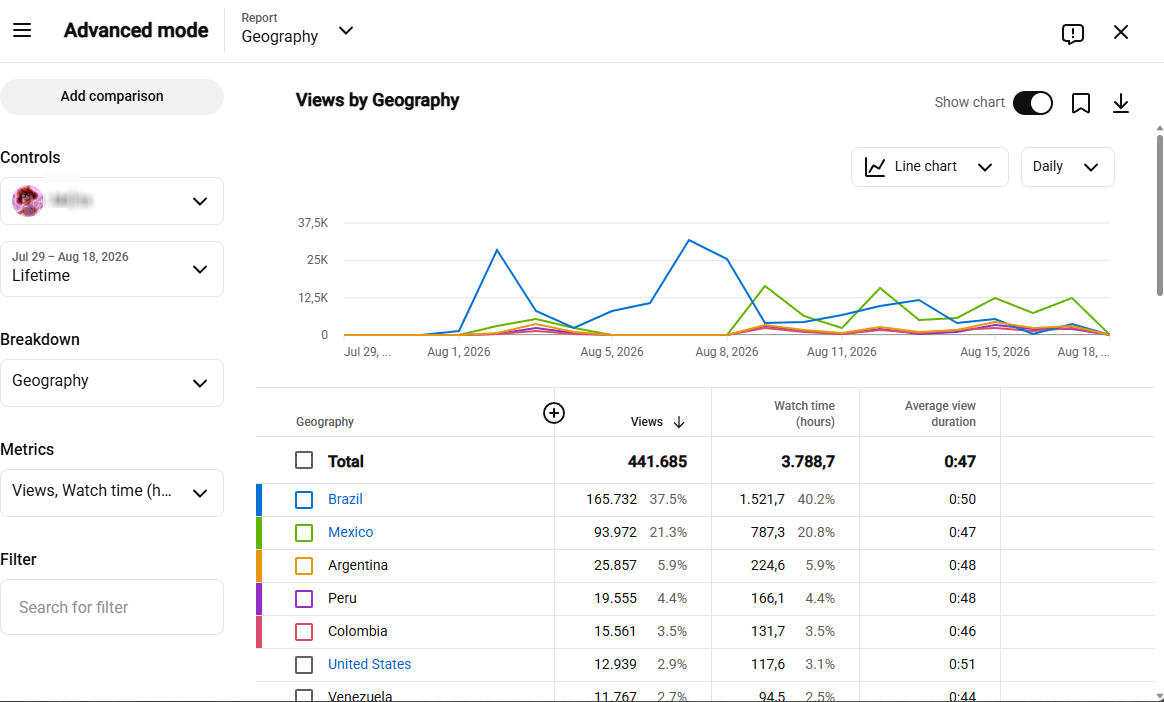Open the Daily granularity dropdown
Viewport: 1164px width, 702px height.
pos(1067,167)
